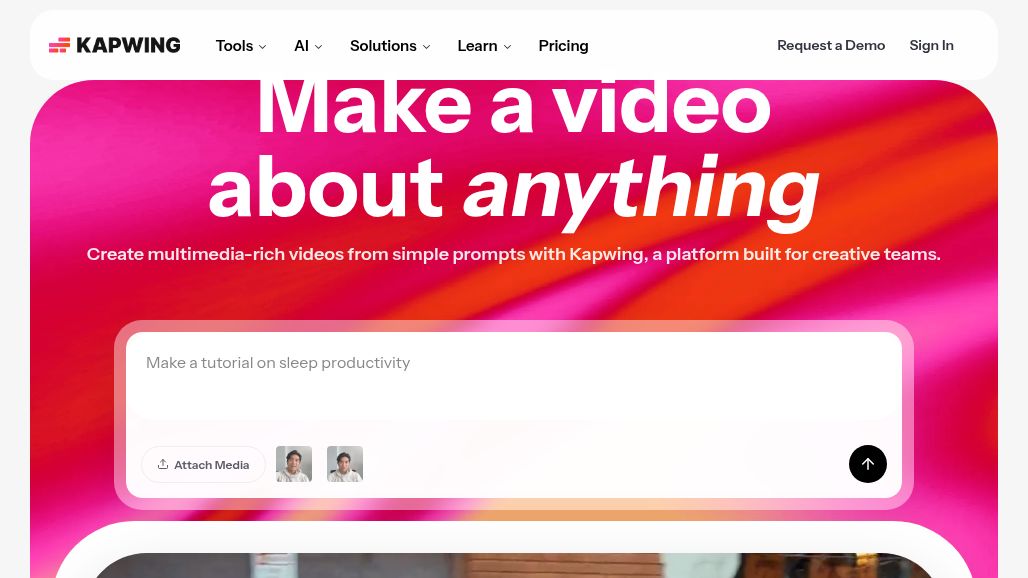The width and height of the screenshot is (1028, 578).
Task: Go to the Pricing page
Action: 563,46
